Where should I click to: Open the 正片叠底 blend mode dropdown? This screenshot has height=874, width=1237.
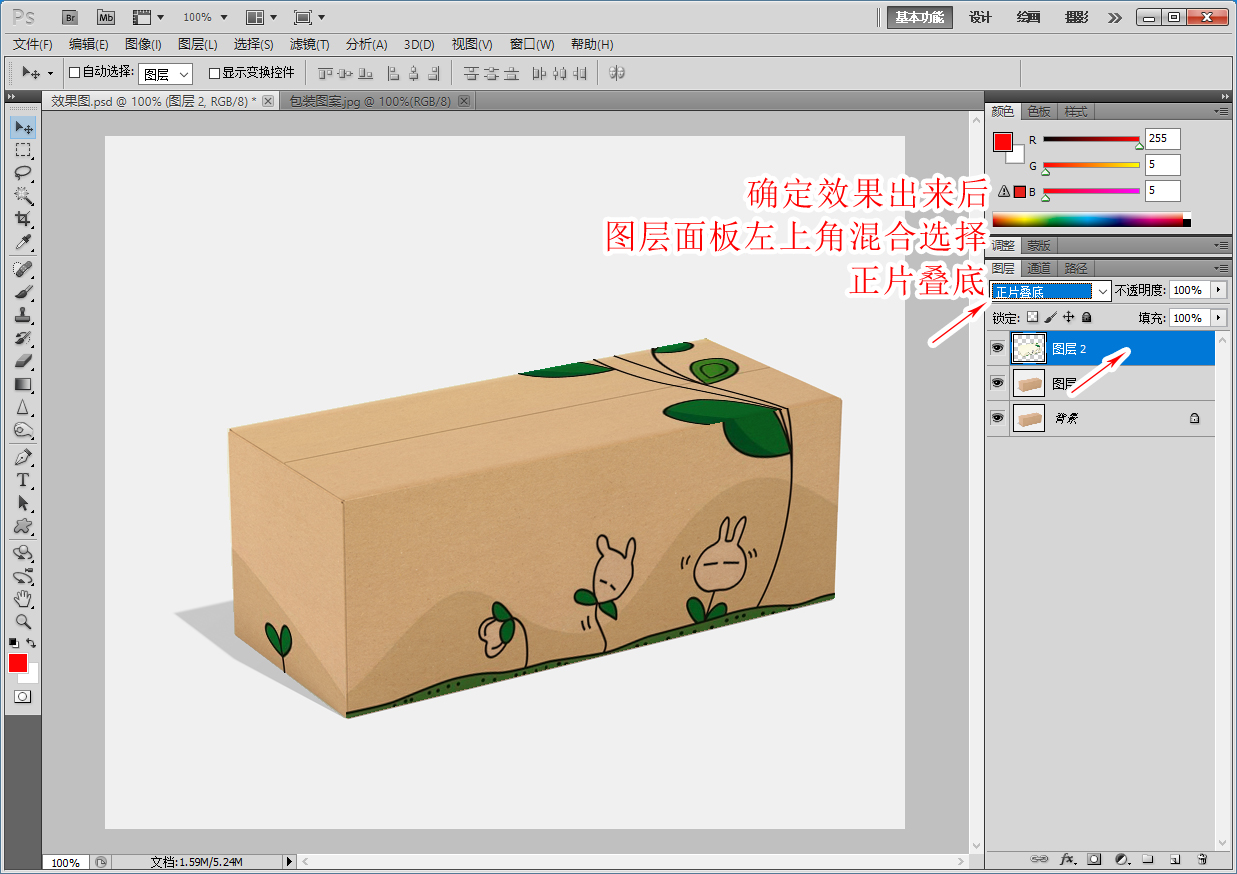pos(1050,291)
